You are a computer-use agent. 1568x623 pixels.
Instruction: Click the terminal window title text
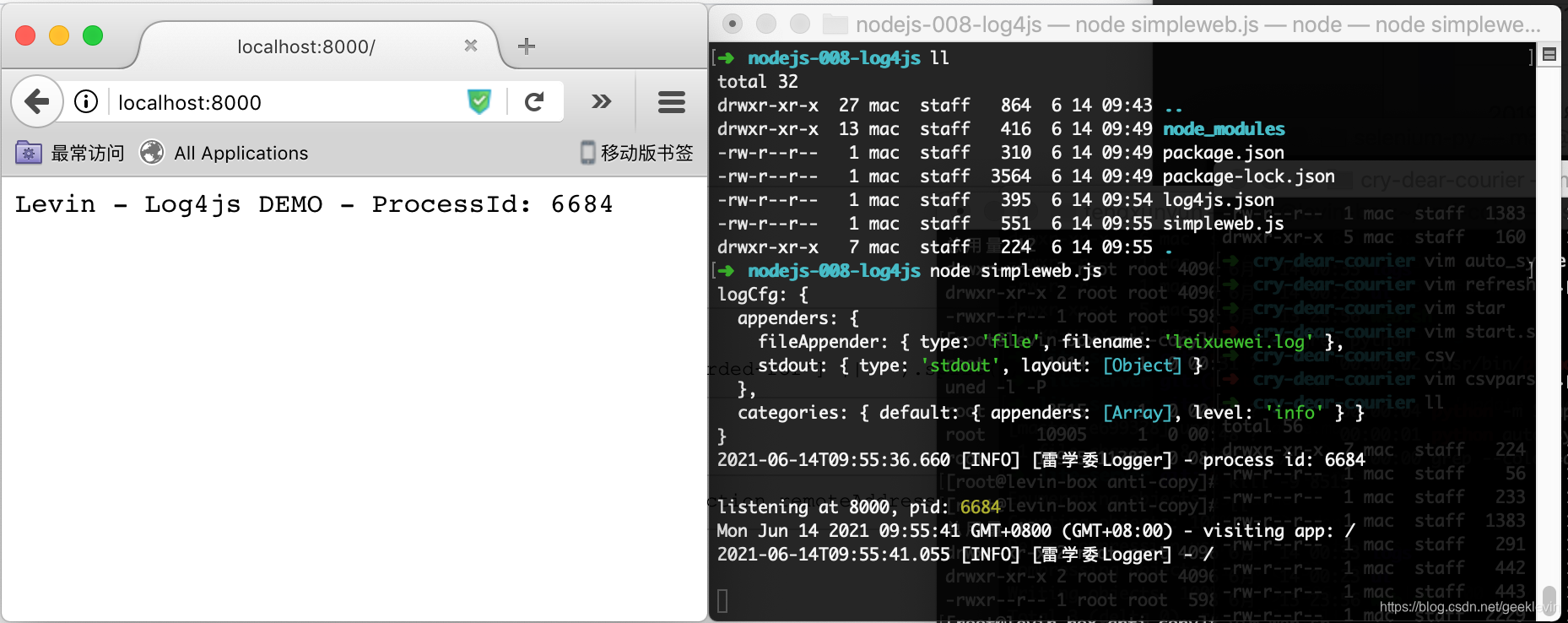point(1198,24)
